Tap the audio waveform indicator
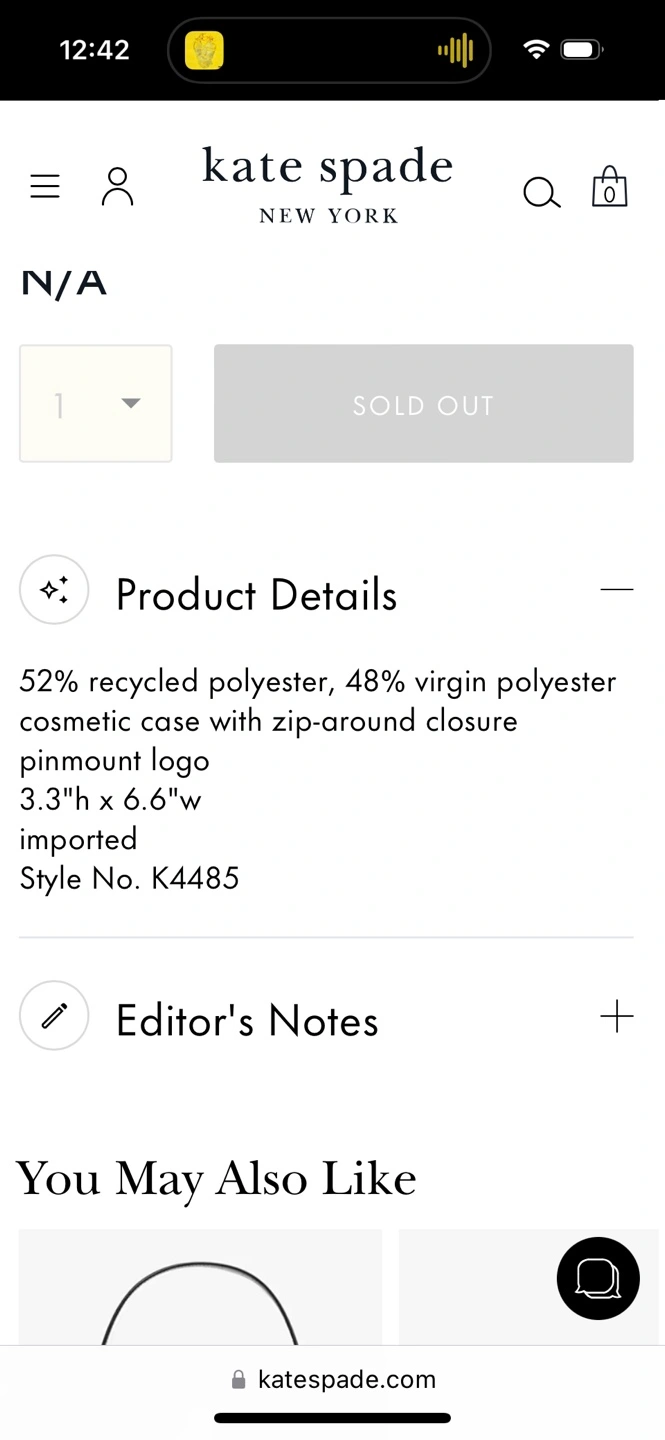The height and width of the screenshot is (1440, 665). click(x=455, y=50)
